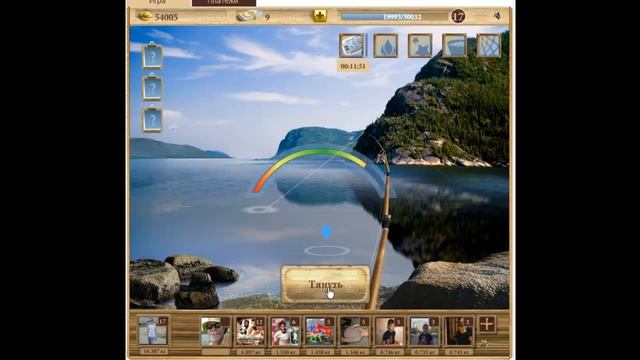
Task: Open the last friend avatar before the plus
Action: point(459,331)
